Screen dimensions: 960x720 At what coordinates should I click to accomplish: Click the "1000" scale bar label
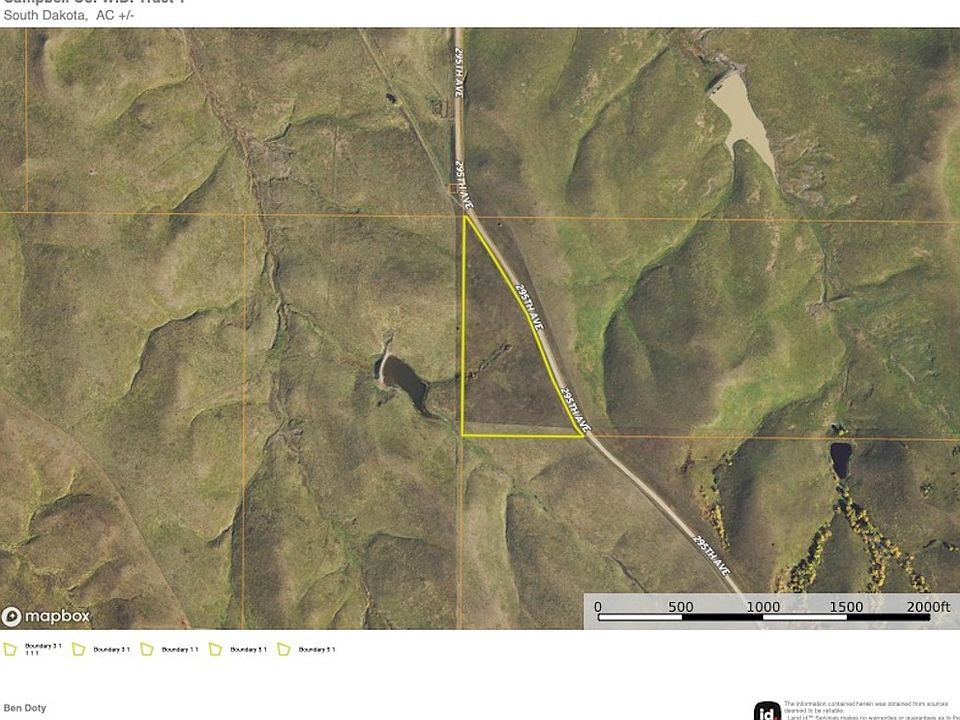click(x=763, y=607)
